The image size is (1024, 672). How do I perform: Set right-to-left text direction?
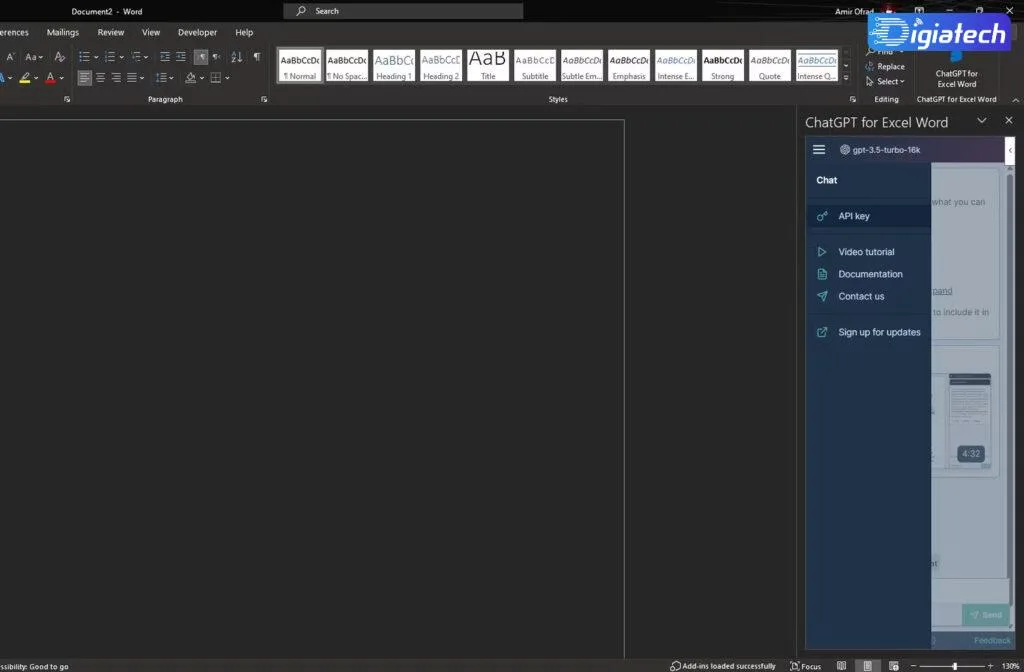pos(216,57)
